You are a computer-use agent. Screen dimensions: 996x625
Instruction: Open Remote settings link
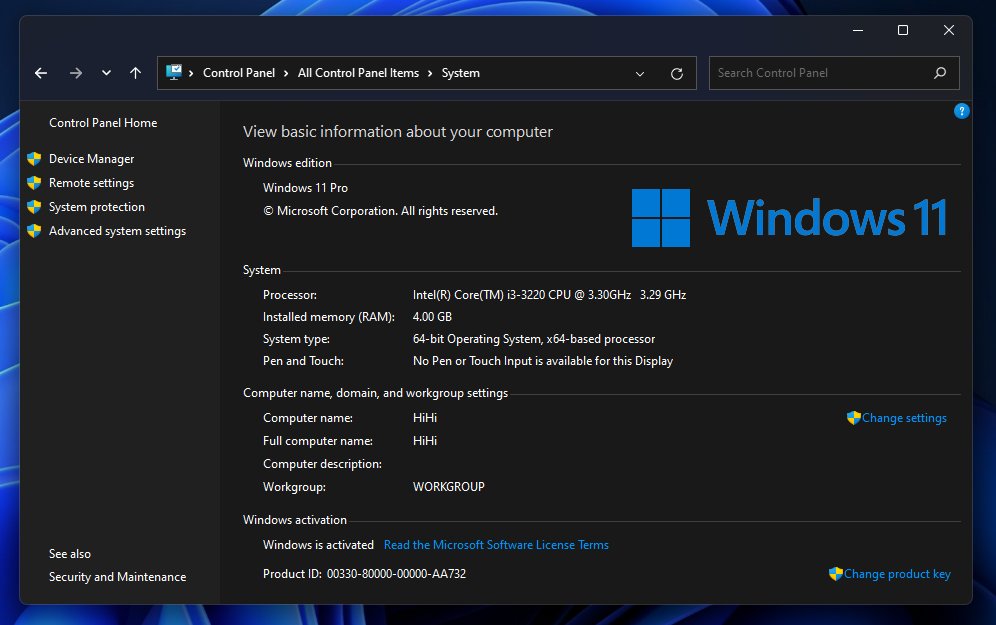click(x=91, y=183)
